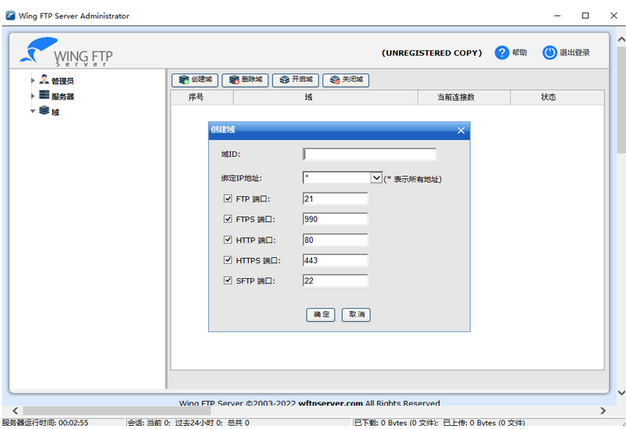This screenshot has height=429, width=626.
Task: Click the 会话 sessions status bar entry
Action: 188,423
